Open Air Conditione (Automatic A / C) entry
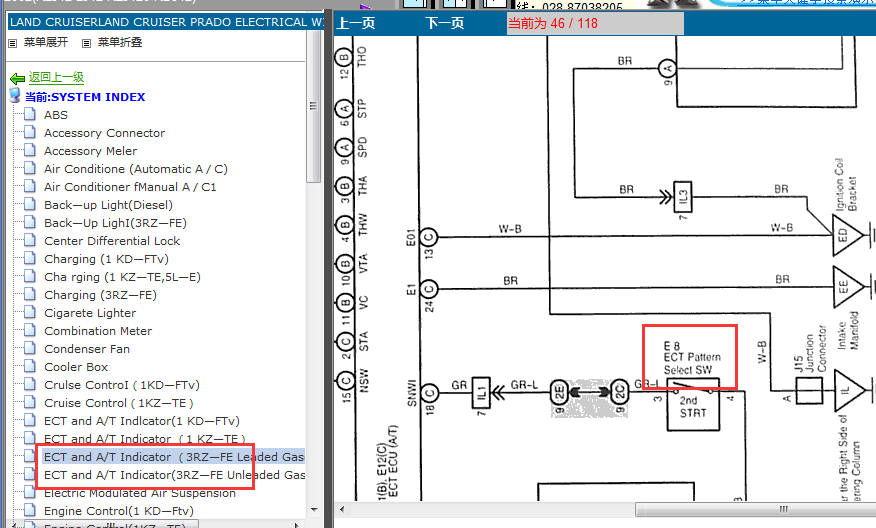The image size is (876, 528). click(x=136, y=169)
